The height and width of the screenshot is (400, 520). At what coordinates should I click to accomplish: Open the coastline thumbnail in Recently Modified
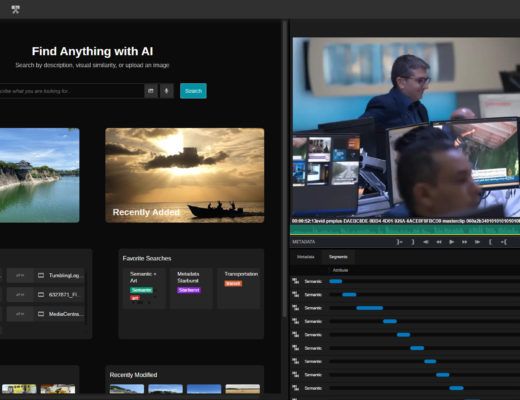click(x=127, y=389)
